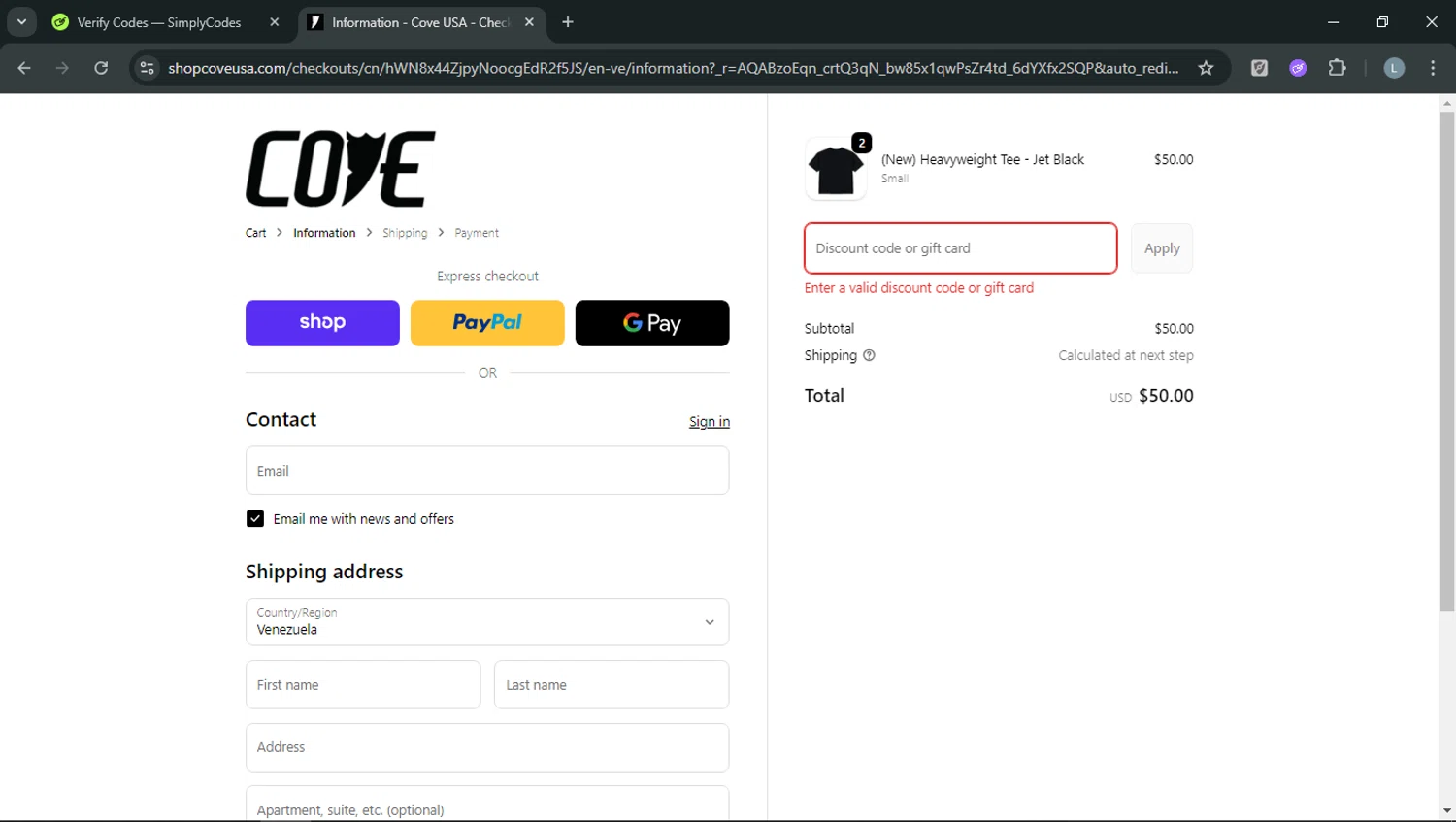1456x822 pixels.
Task: Click the address bar URL
Action: click(x=673, y=68)
